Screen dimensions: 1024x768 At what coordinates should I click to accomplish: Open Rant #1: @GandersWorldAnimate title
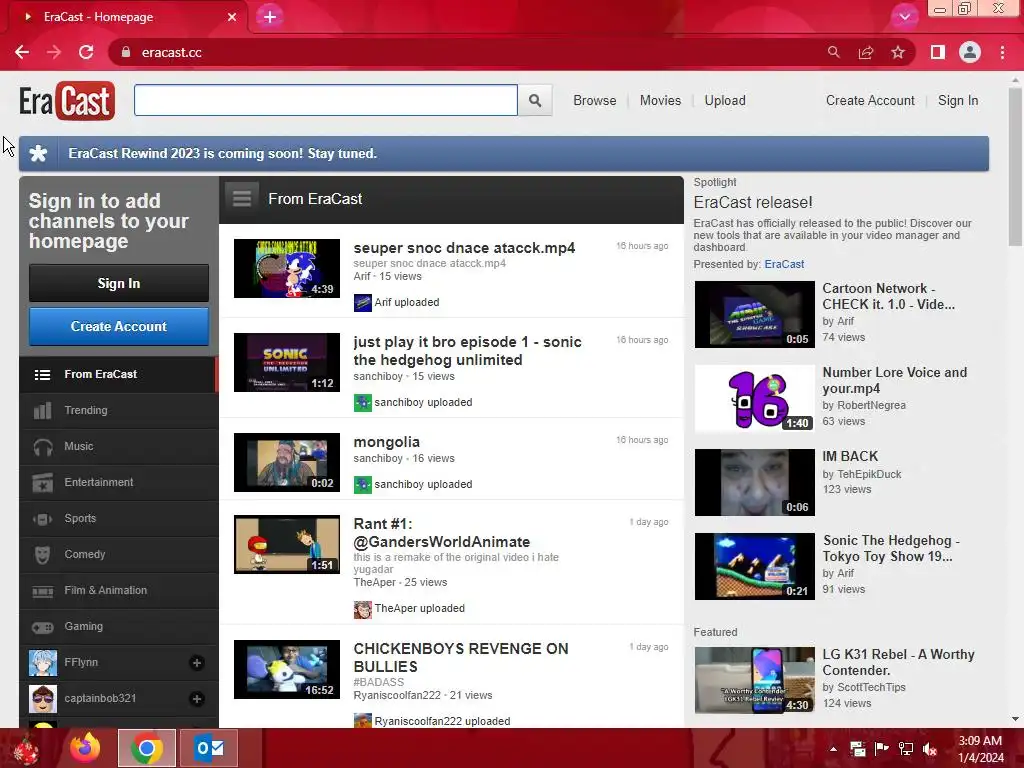pyautogui.click(x=441, y=533)
